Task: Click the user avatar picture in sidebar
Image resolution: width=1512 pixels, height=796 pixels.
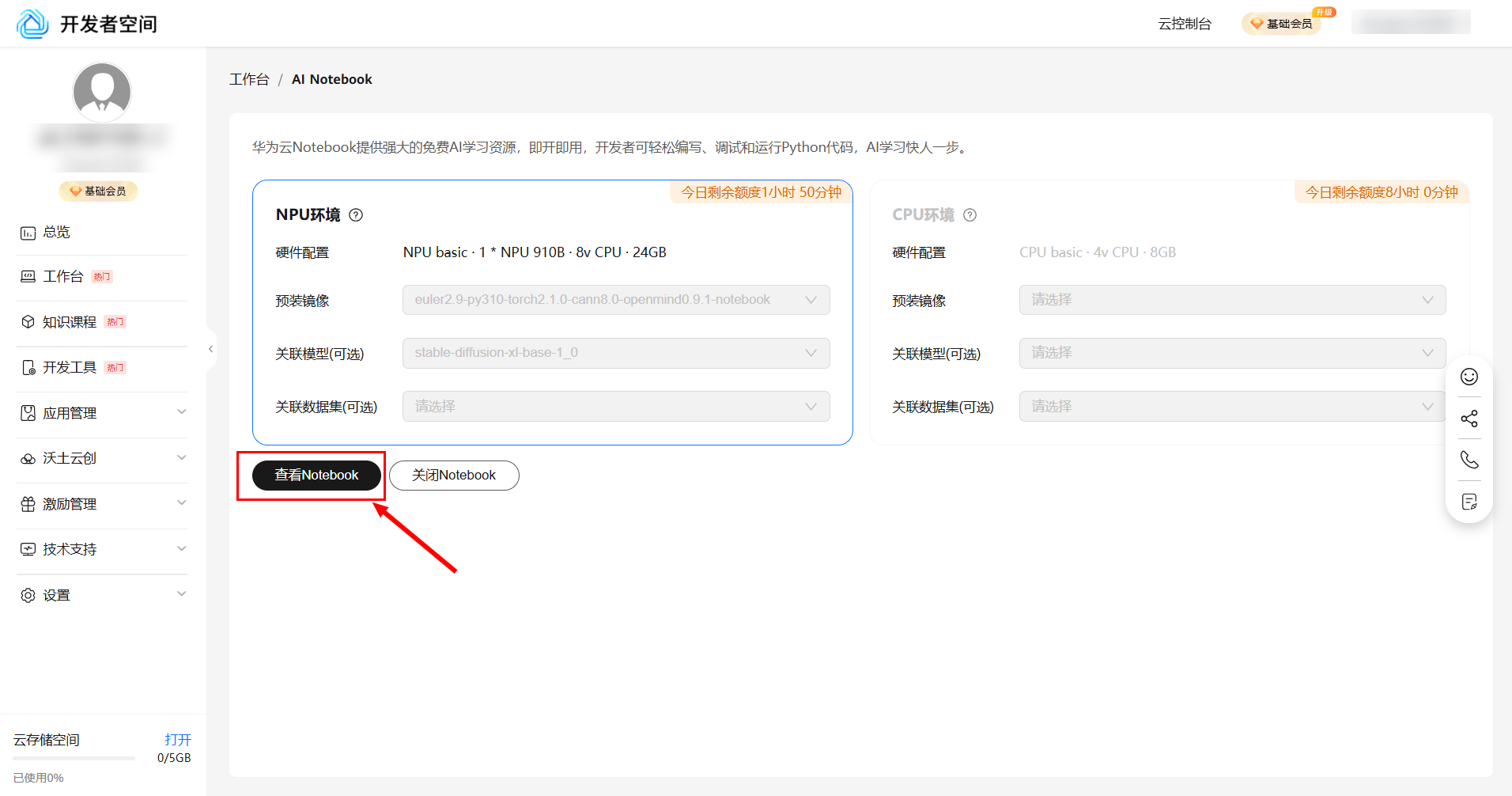Action: 102,92
